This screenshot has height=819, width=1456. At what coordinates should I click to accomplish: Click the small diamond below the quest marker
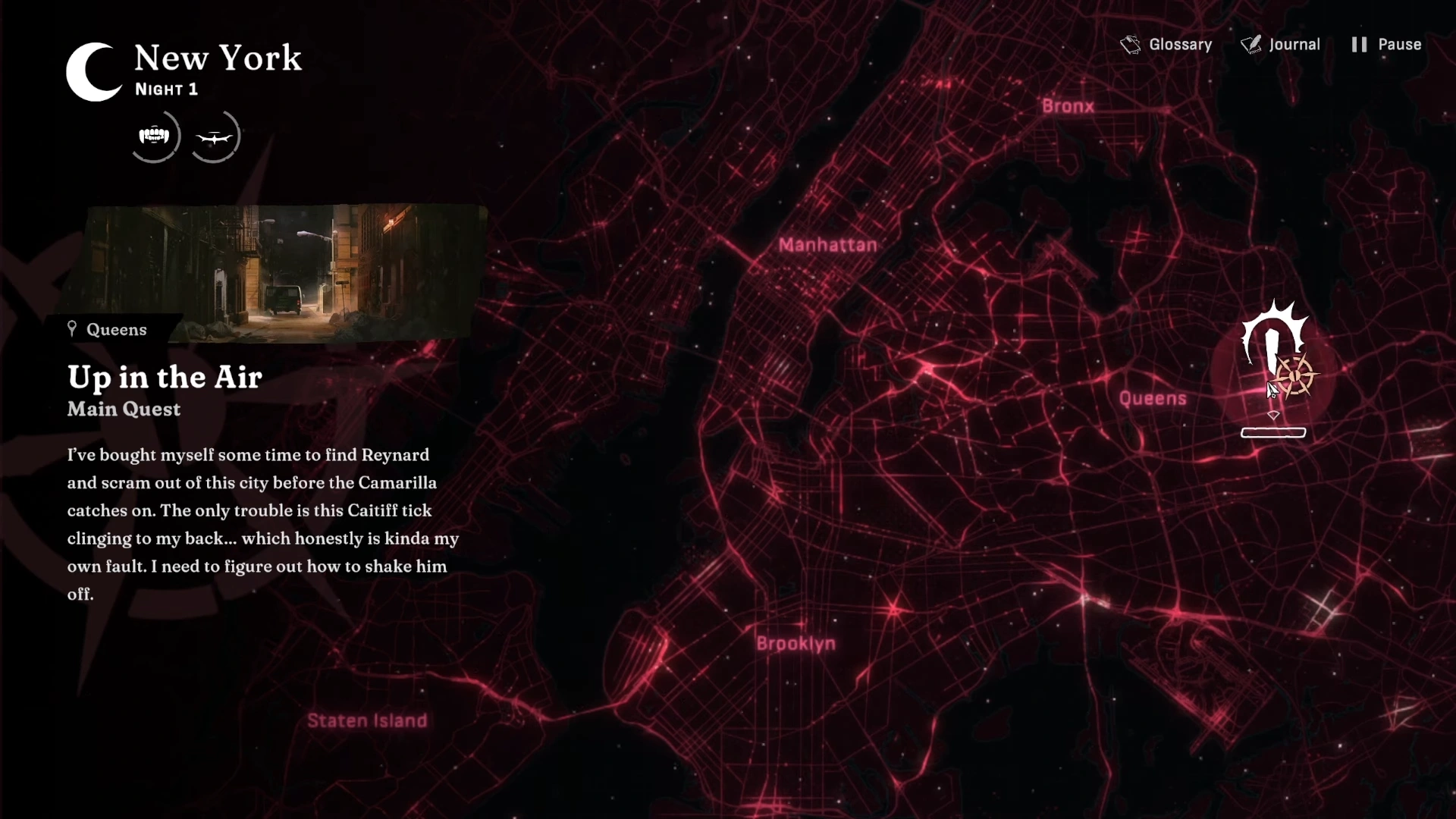(1273, 416)
